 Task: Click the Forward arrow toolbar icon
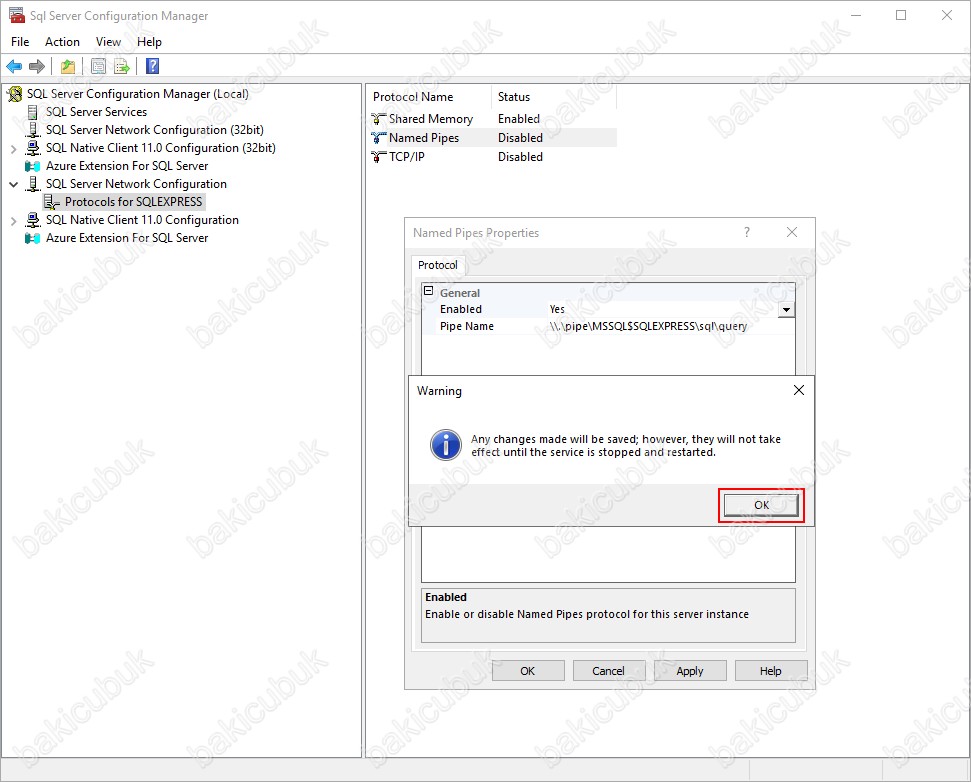(37, 66)
